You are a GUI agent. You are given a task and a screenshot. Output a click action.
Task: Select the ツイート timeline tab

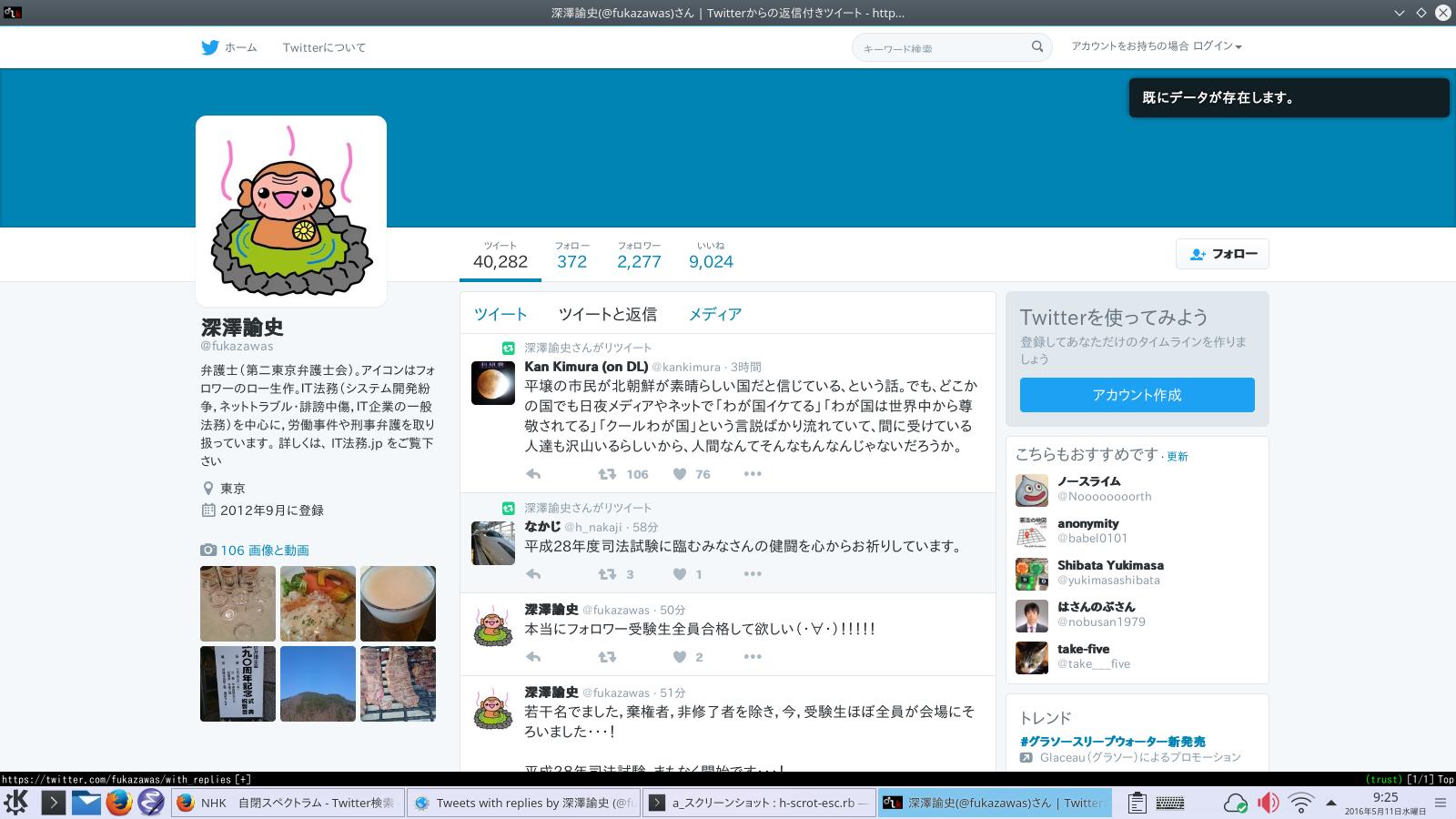[500, 314]
